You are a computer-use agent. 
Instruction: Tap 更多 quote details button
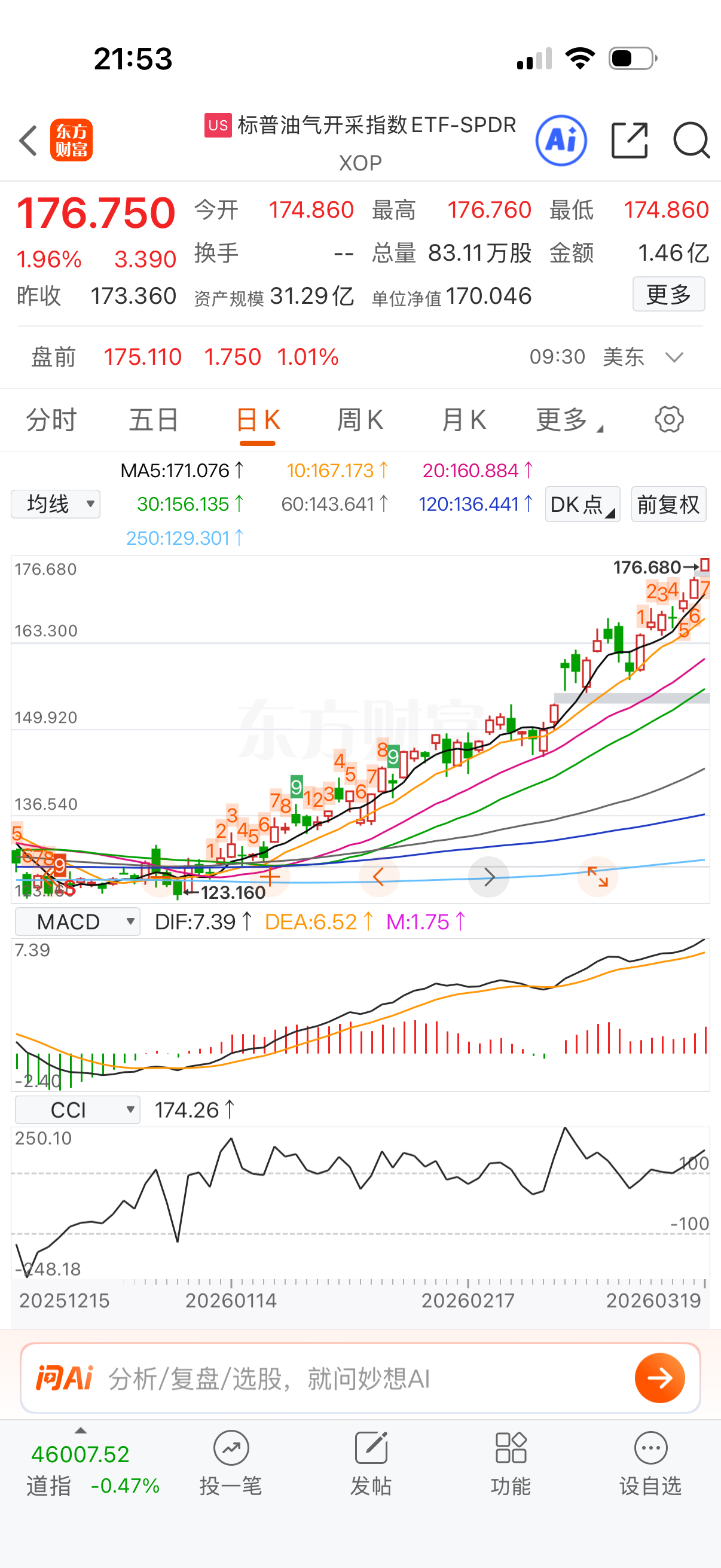pos(668,294)
